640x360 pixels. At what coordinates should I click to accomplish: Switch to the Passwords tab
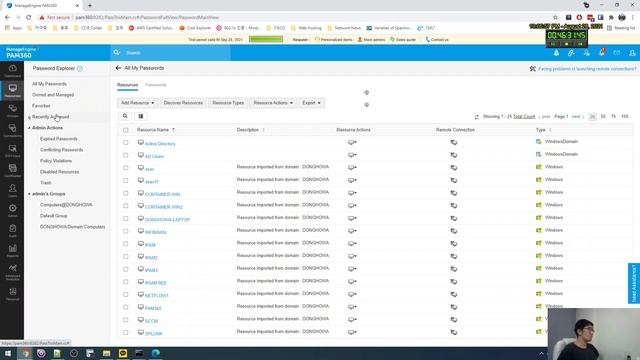coord(156,85)
